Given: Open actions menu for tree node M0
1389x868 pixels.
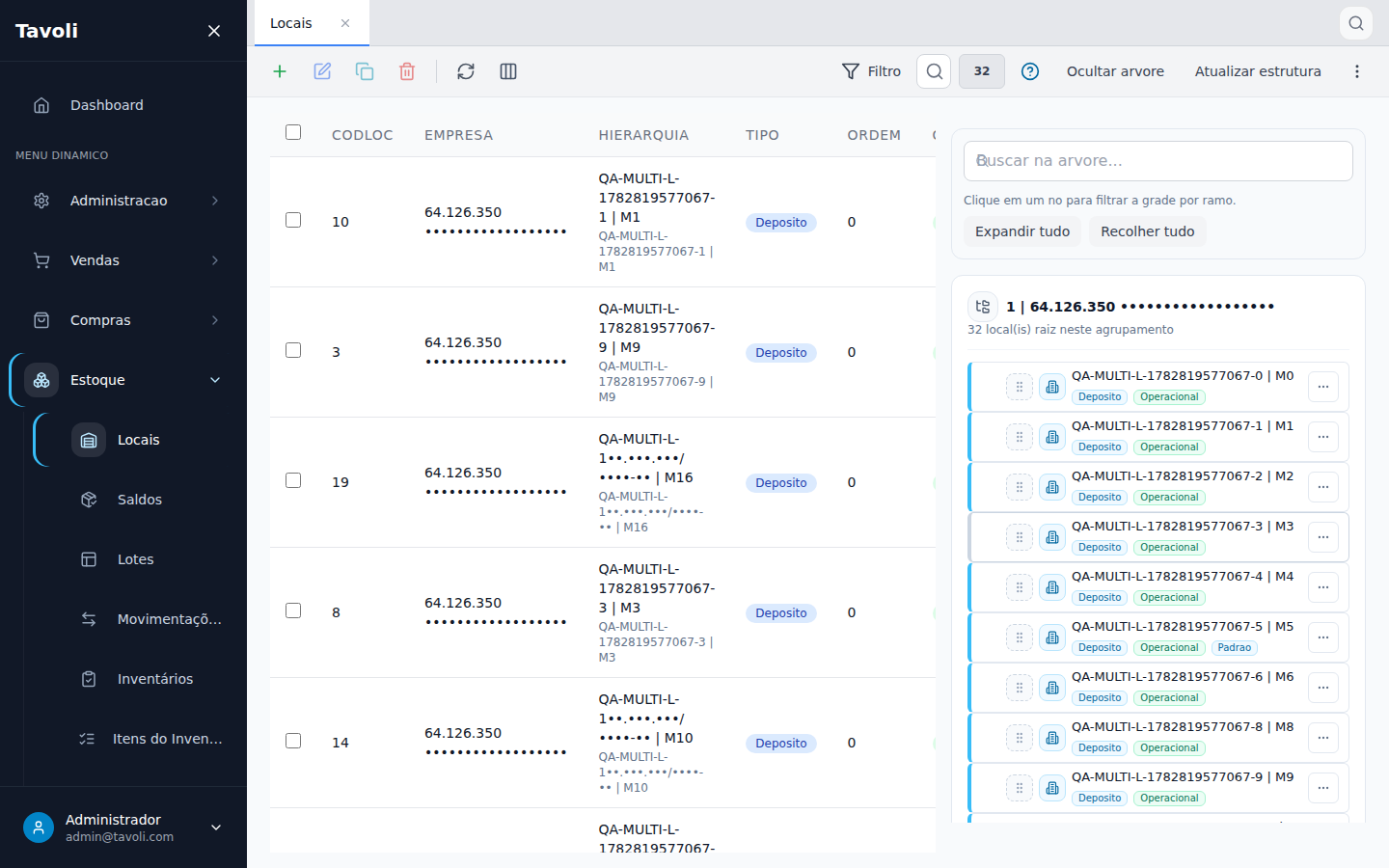Looking at the screenshot, I should pos(1323,387).
